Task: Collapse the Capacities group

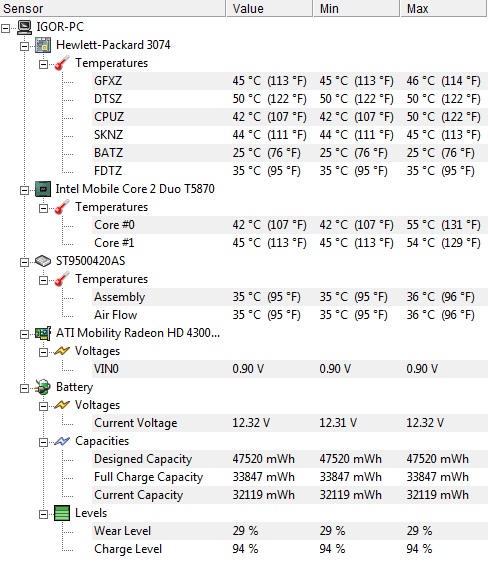Action: tap(43, 442)
